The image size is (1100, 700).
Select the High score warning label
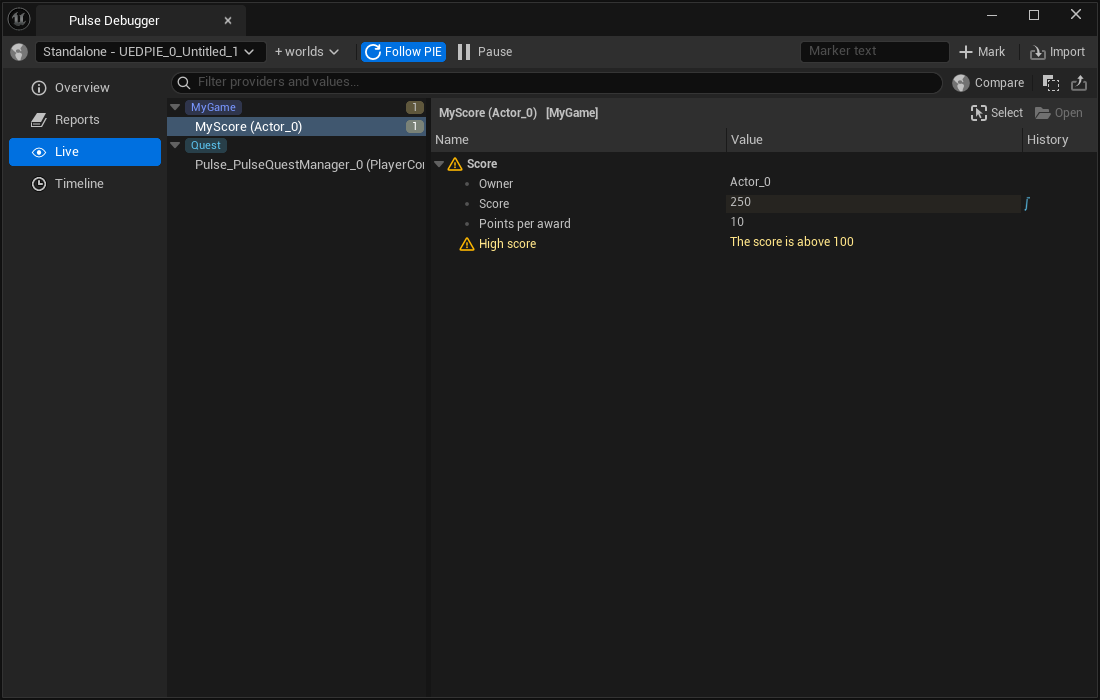tap(507, 244)
